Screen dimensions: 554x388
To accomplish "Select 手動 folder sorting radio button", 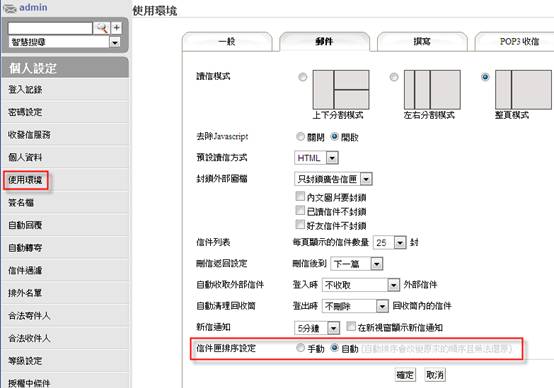I will tap(300, 348).
